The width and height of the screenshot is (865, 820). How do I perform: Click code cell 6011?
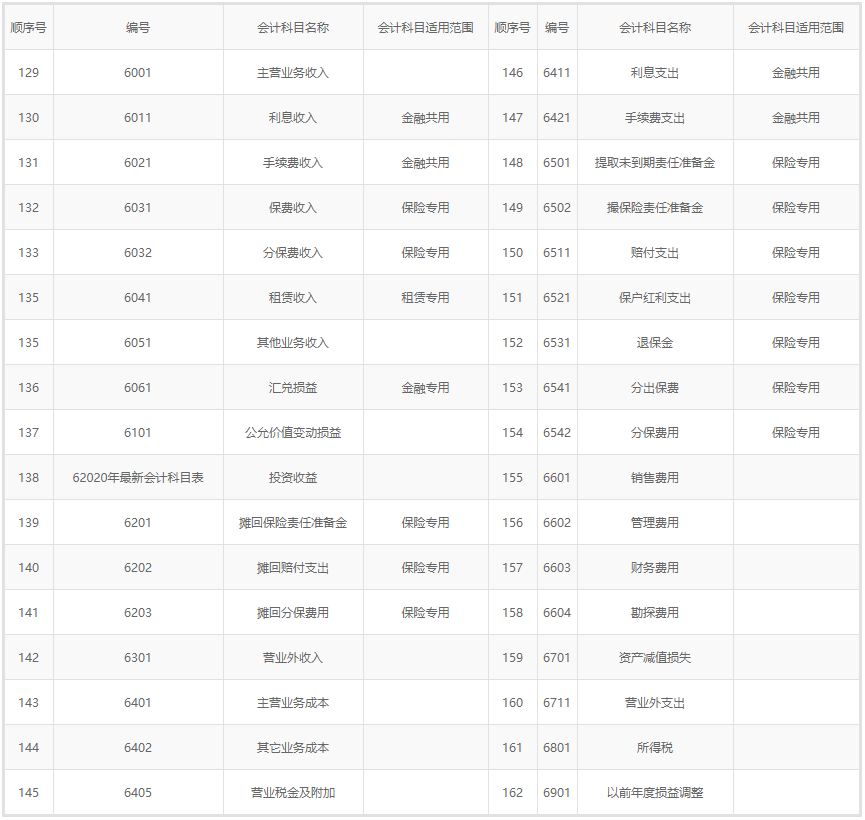[x=138, y=118]
